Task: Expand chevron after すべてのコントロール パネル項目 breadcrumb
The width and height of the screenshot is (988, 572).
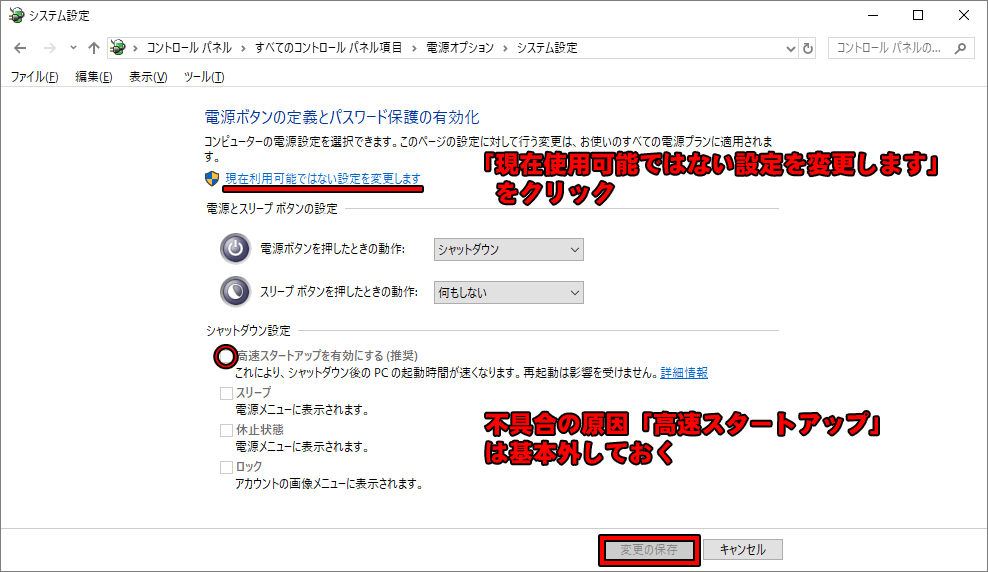Action: pyautogui.click(x=414, y=48)
